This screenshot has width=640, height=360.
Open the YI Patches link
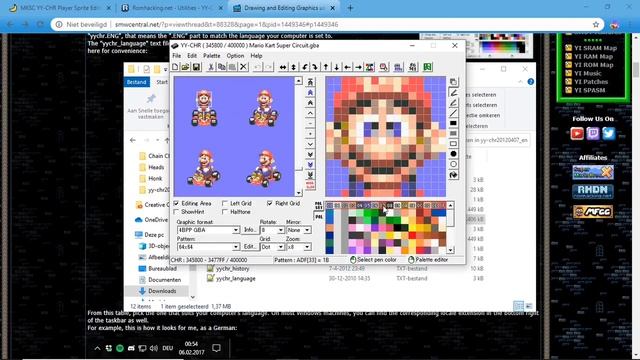pos(591,82)
